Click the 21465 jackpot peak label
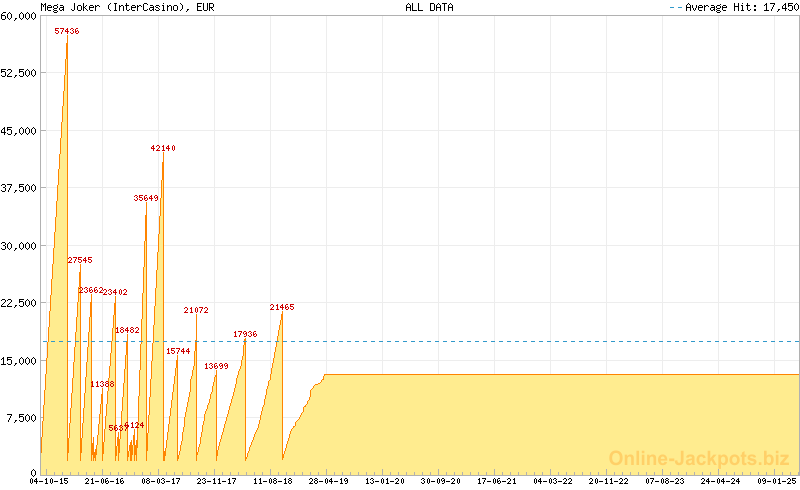The height and width of the screenshot is (490, 800). pyautogui.click(x=282, y=307)
